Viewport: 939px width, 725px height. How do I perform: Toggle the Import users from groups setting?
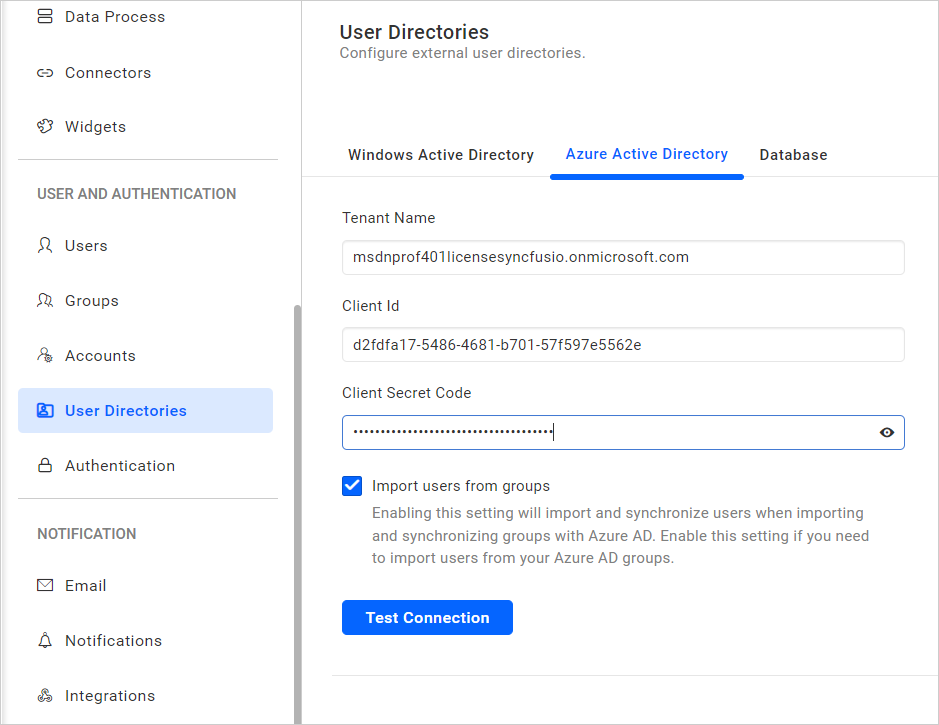[x=352, y=485]
